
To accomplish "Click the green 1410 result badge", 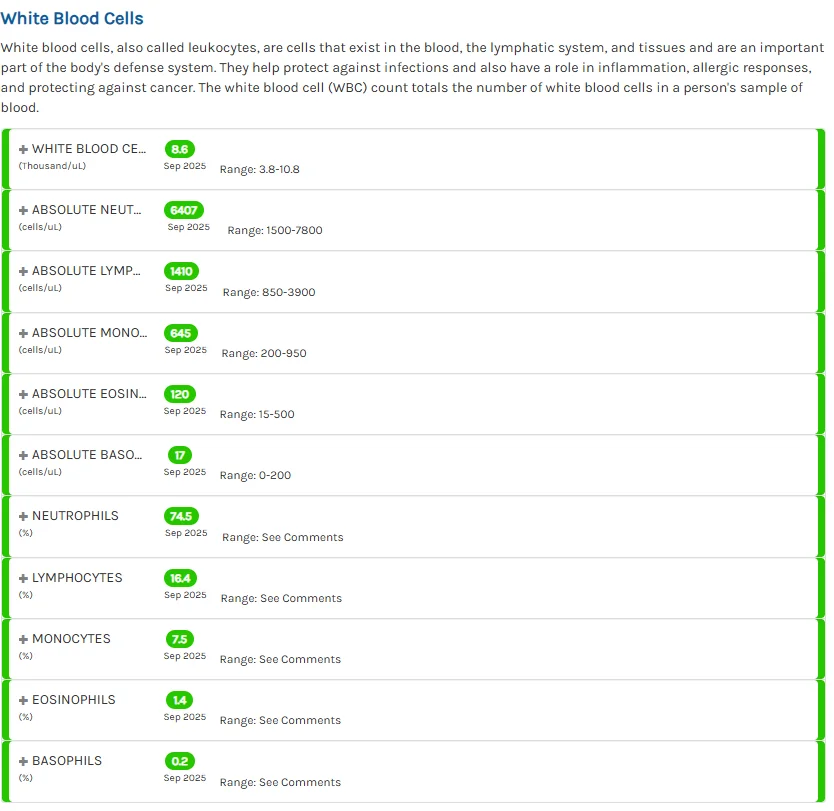I will tap(181, 271).
